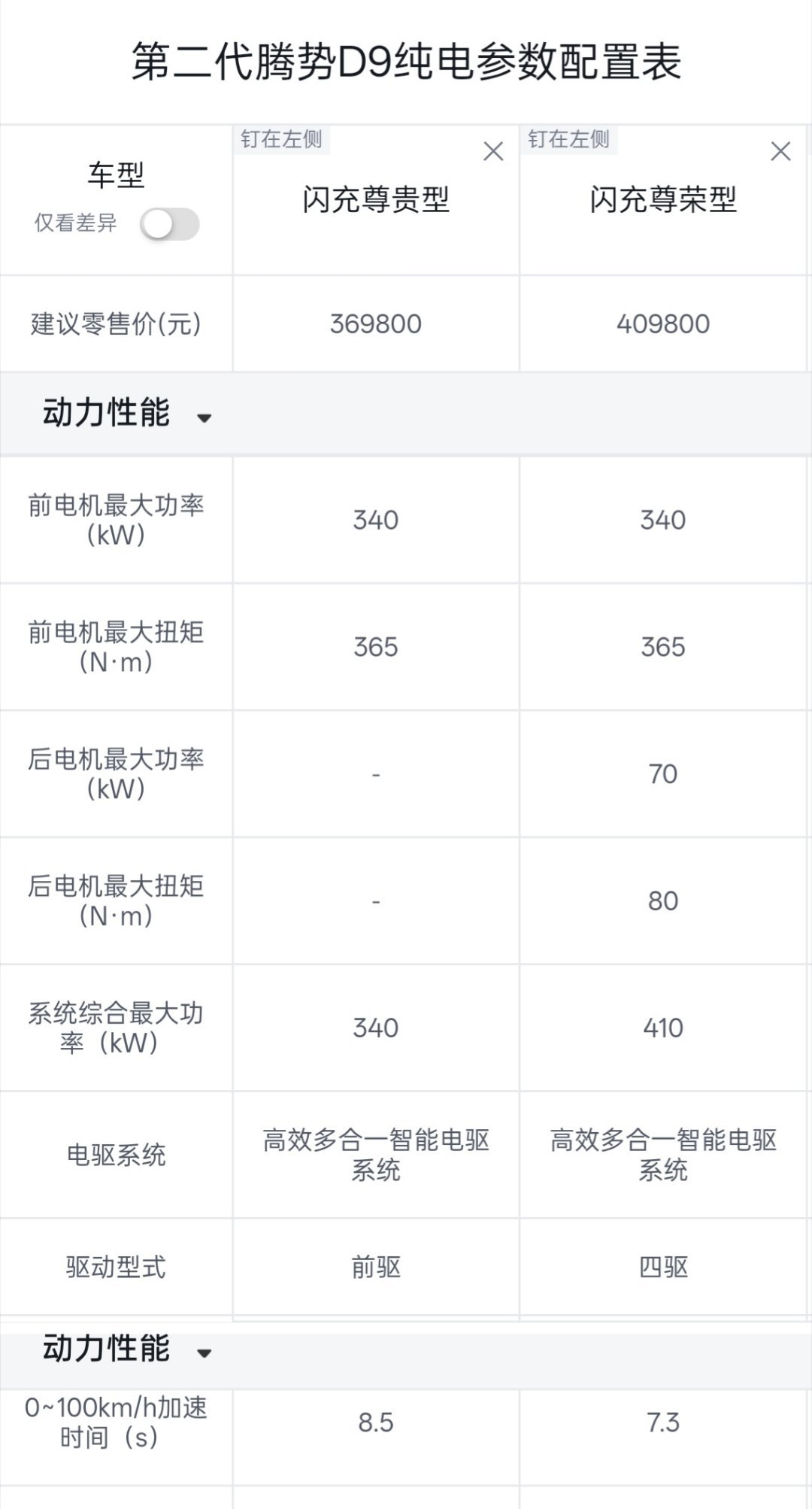Pin 闪充尊贵型 via 钉在左侧 label

coord(281,139)
